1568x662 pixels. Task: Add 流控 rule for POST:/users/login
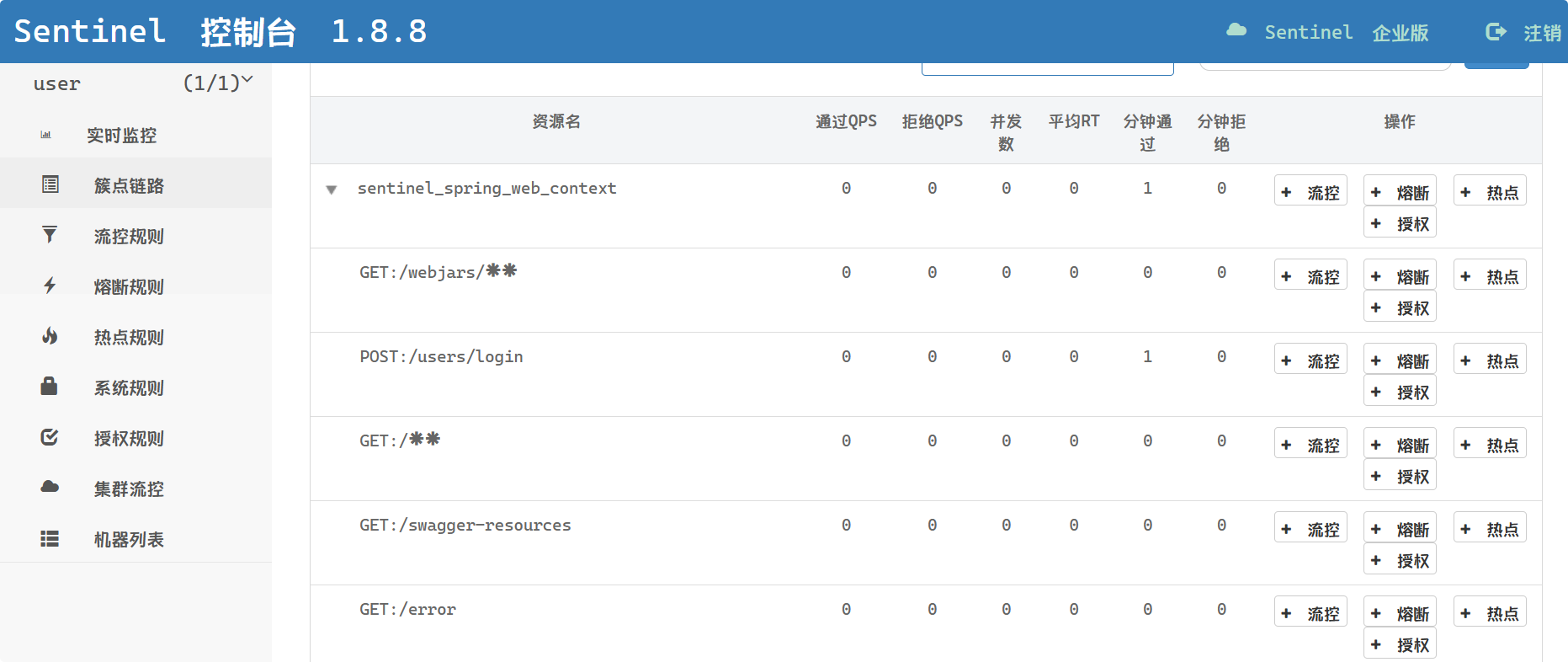(1310, 360)
